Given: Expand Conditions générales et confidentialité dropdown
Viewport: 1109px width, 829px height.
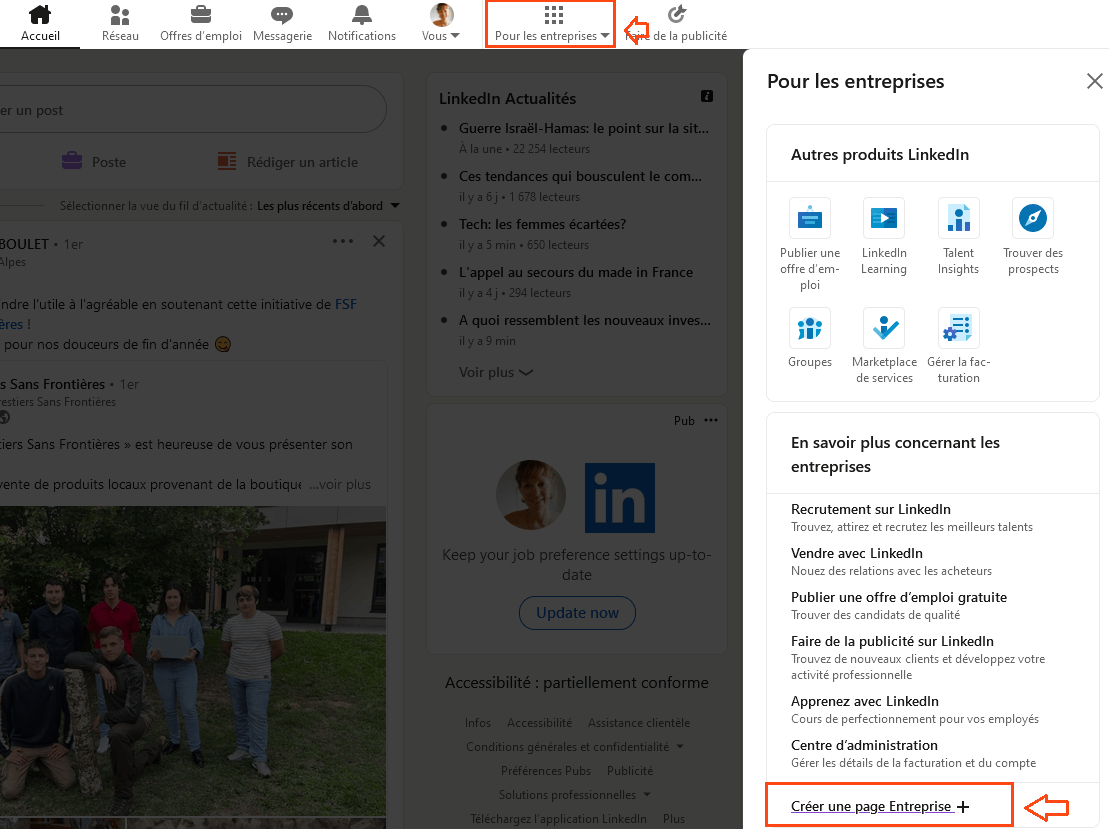Looking at the screenshot, I should [x=575, y=747].
